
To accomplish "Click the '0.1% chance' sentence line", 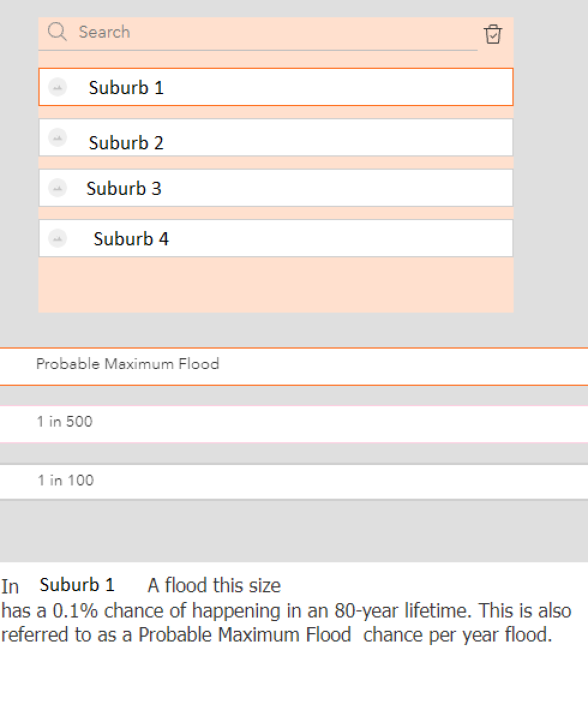I will 286,611.
